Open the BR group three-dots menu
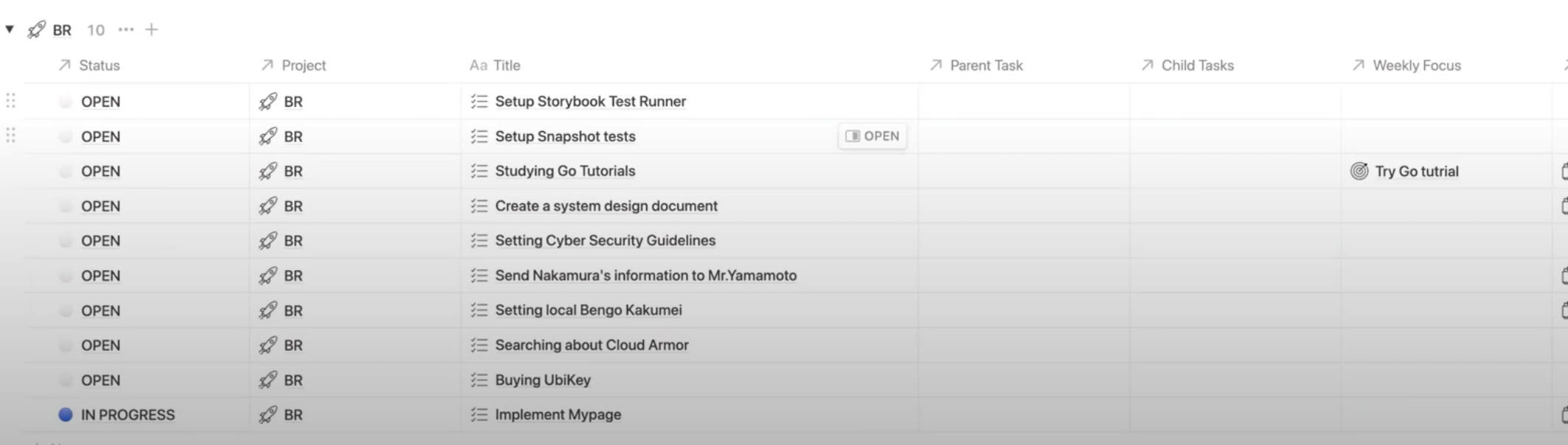This screenshot has width=1568, height=445. 126,29
